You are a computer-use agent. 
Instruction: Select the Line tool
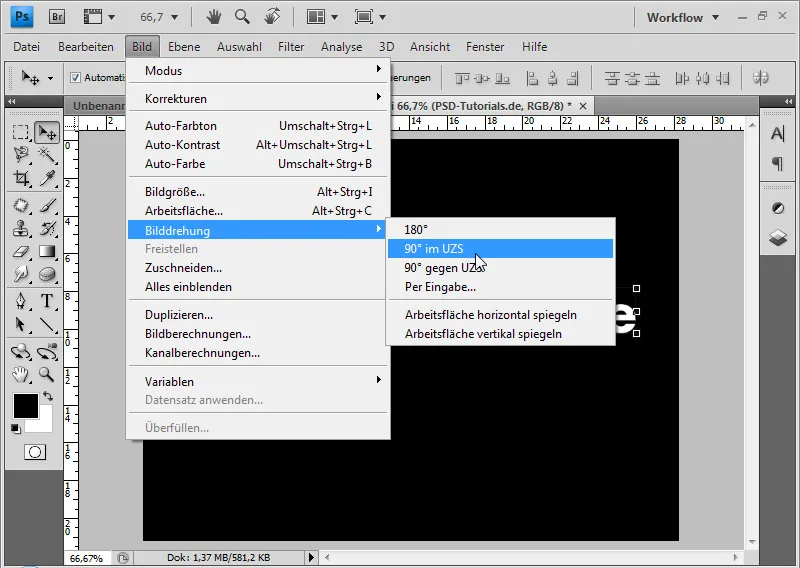(x=47, y=324)
